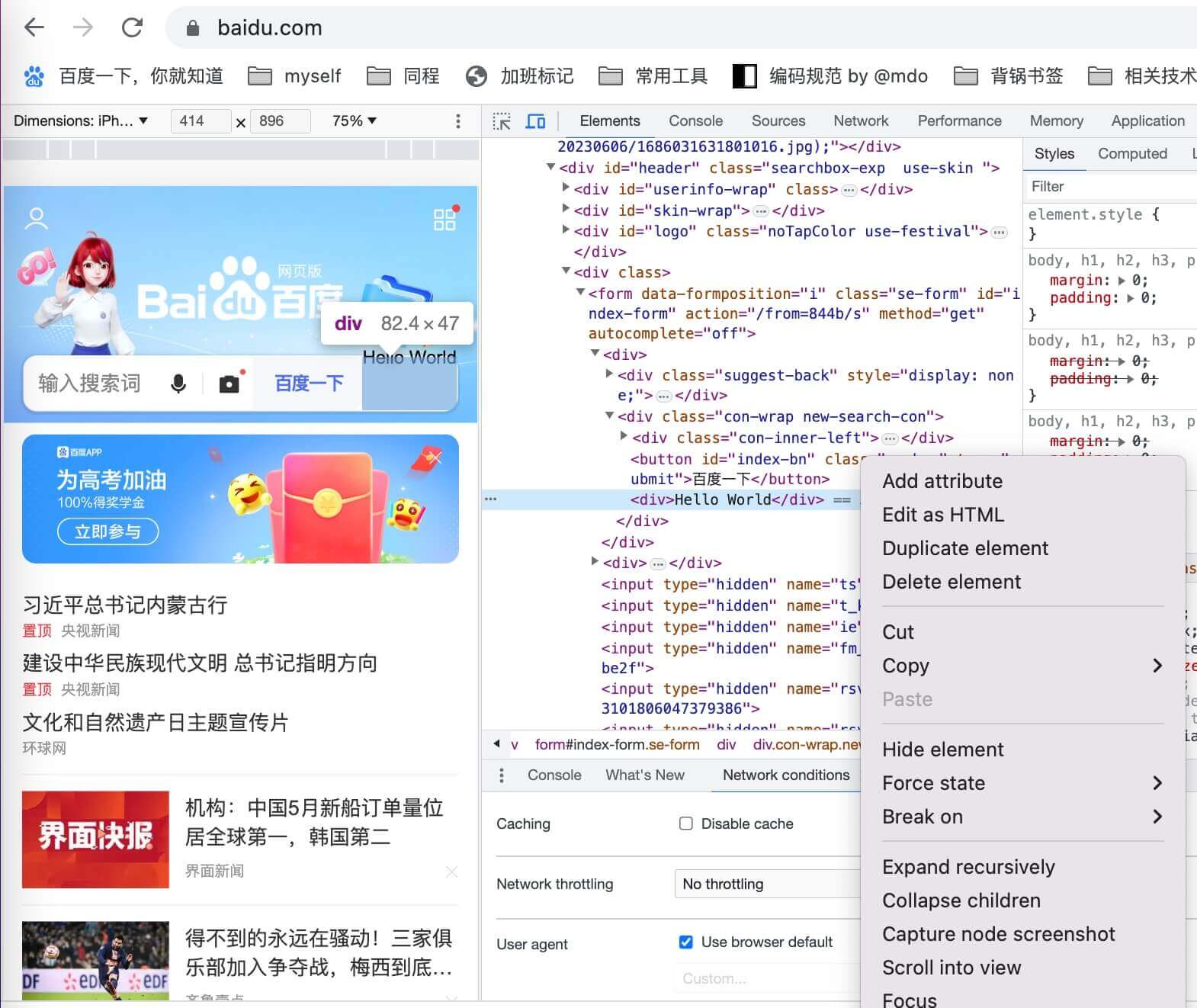This screenshot has width=1197, height=1008.
Task: Open the myself bookmarks folder
Action: click(294, 76)
